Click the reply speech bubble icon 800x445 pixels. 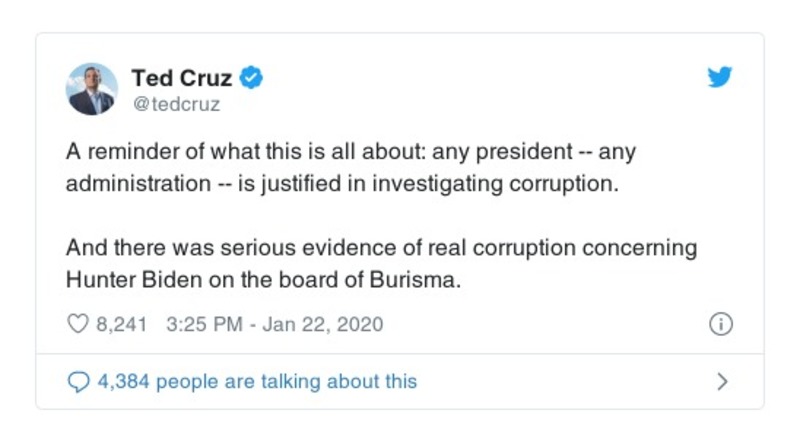click(x=77, y=381)
